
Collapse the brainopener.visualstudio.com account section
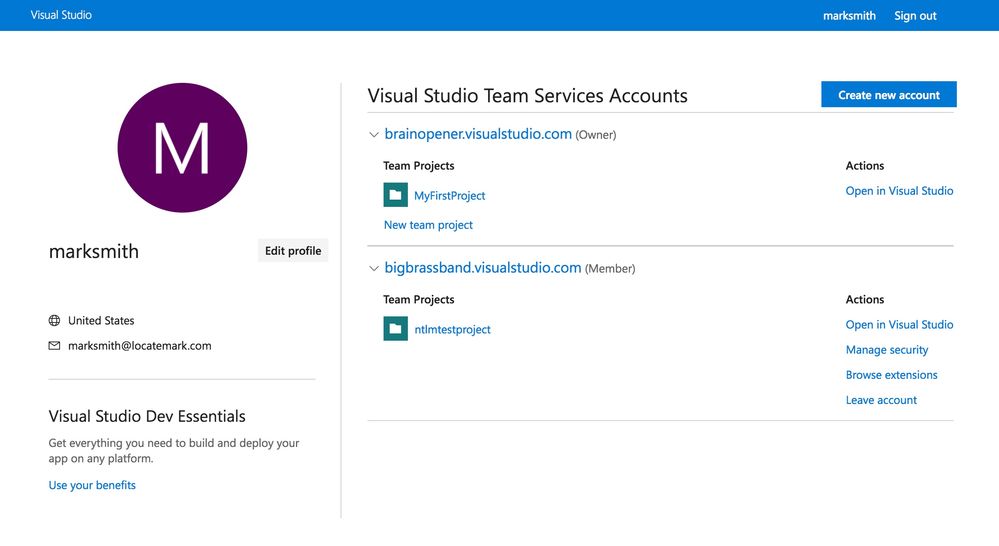[373, 134]
